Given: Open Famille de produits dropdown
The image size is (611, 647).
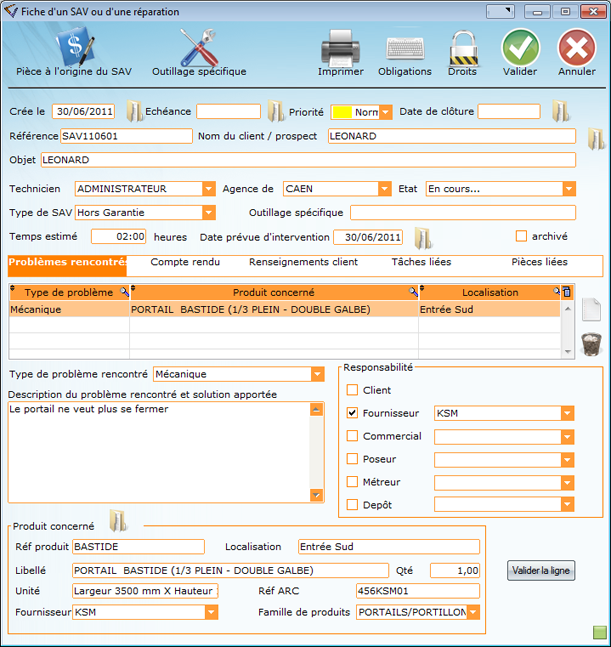Looking at the screenshot, I should (473, 612).
